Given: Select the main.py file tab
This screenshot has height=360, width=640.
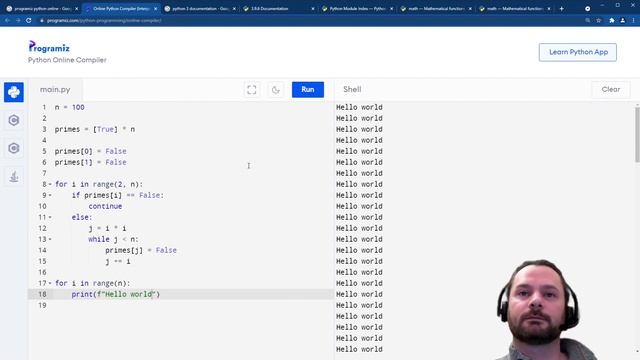Looking at the screenshot, I should pyautogui.click(x=55, y=89).
